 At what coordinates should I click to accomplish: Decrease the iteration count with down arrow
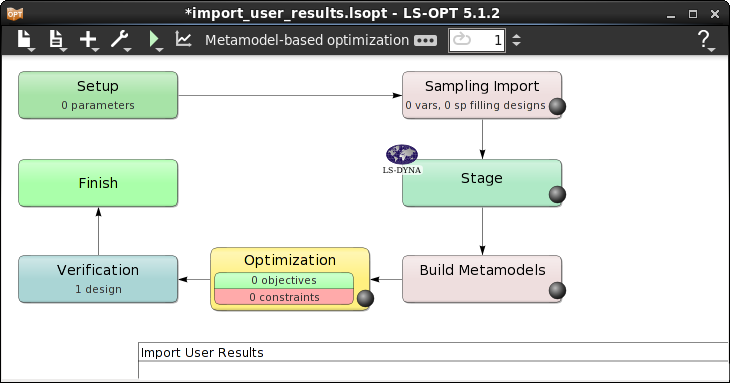coord(516,44)
